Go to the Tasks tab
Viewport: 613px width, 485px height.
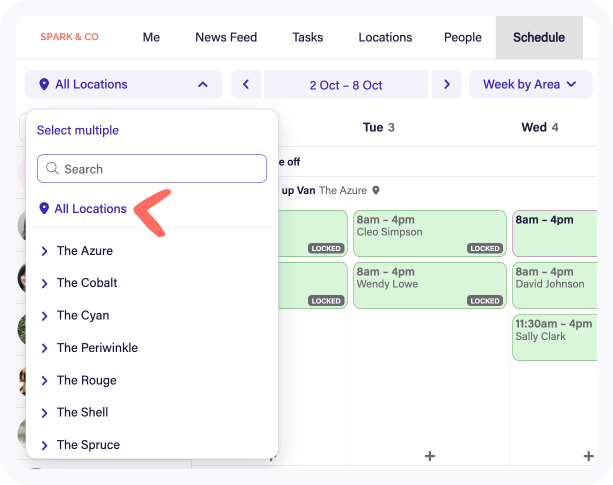(x=308, y=38)
